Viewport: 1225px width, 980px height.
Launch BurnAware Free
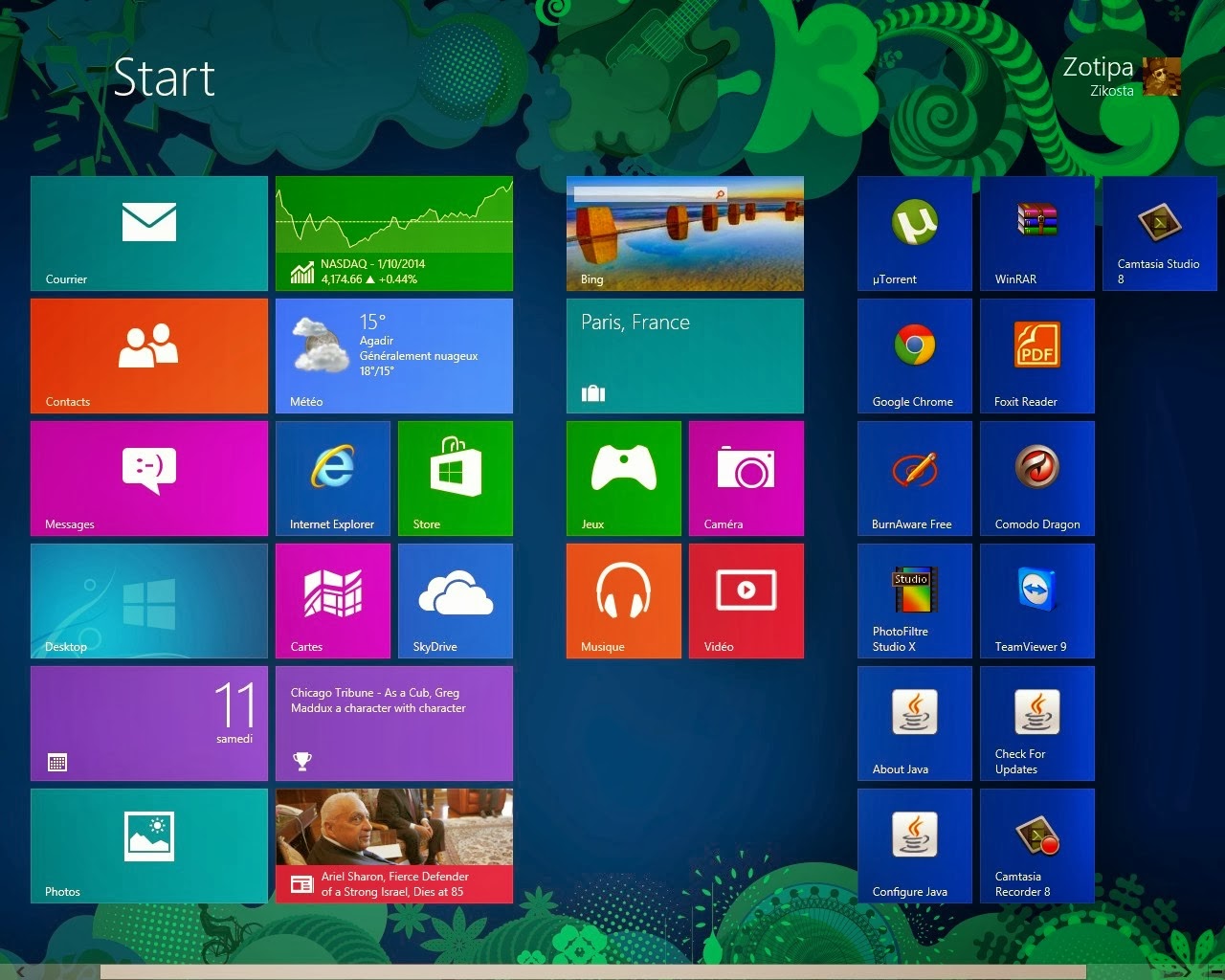click(915, 479)
